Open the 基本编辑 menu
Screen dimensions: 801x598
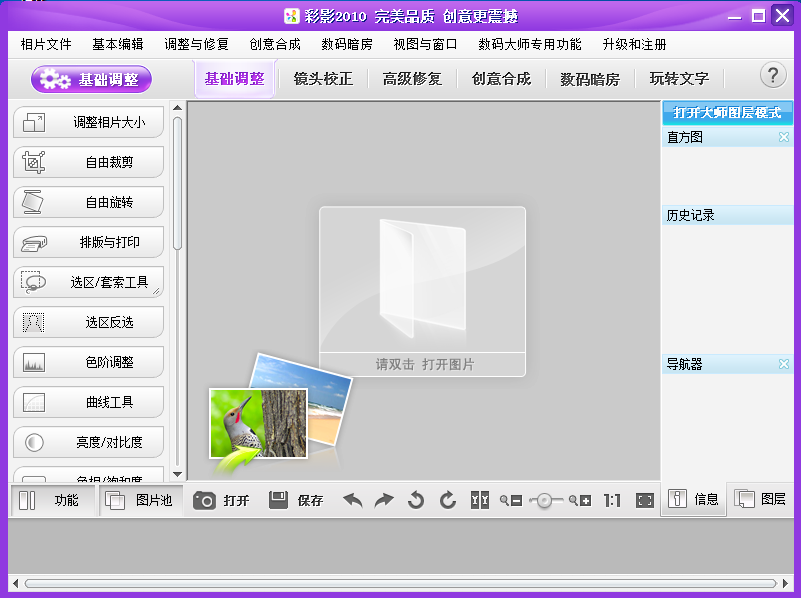pyautogui.click(x=118, y=44)
